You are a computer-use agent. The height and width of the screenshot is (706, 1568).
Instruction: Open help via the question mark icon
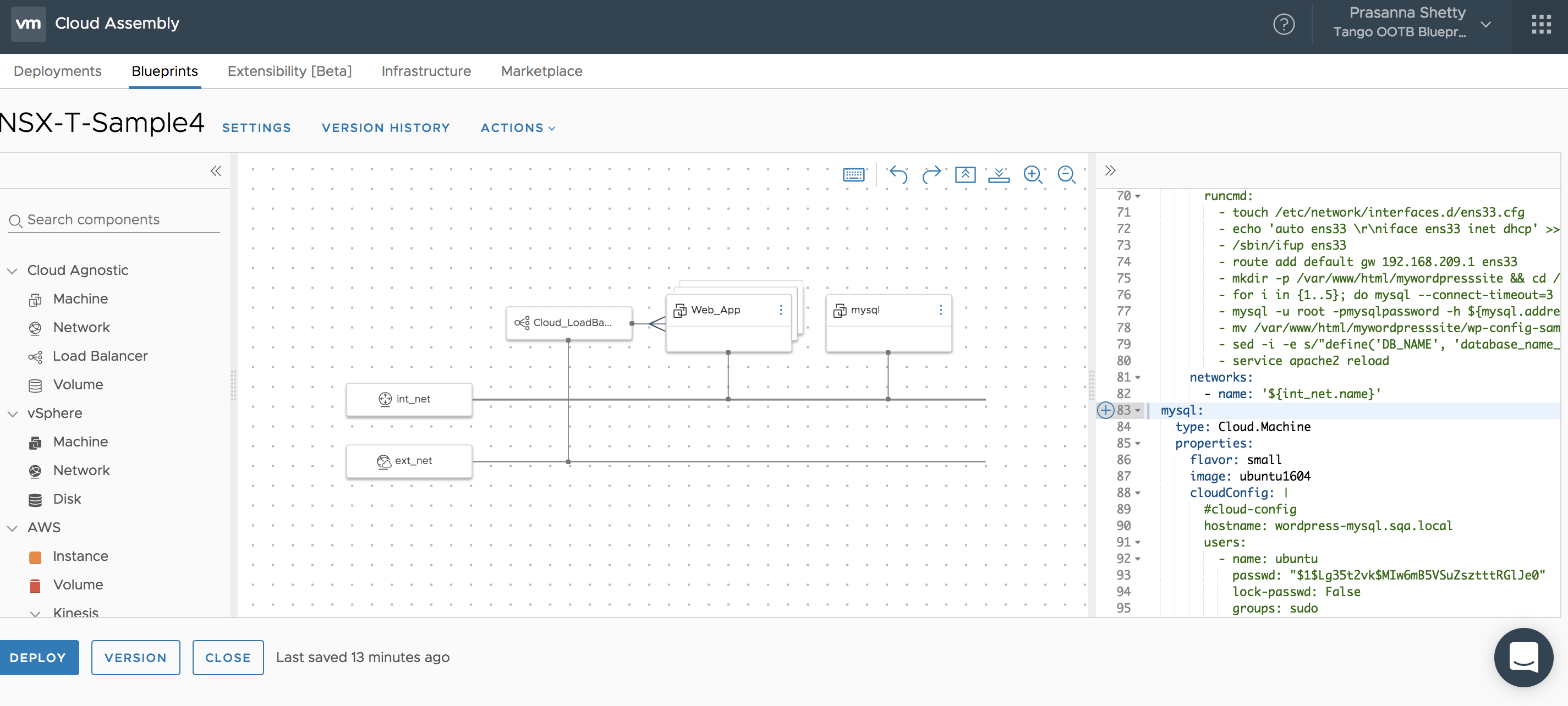[x=1284, y=24]
